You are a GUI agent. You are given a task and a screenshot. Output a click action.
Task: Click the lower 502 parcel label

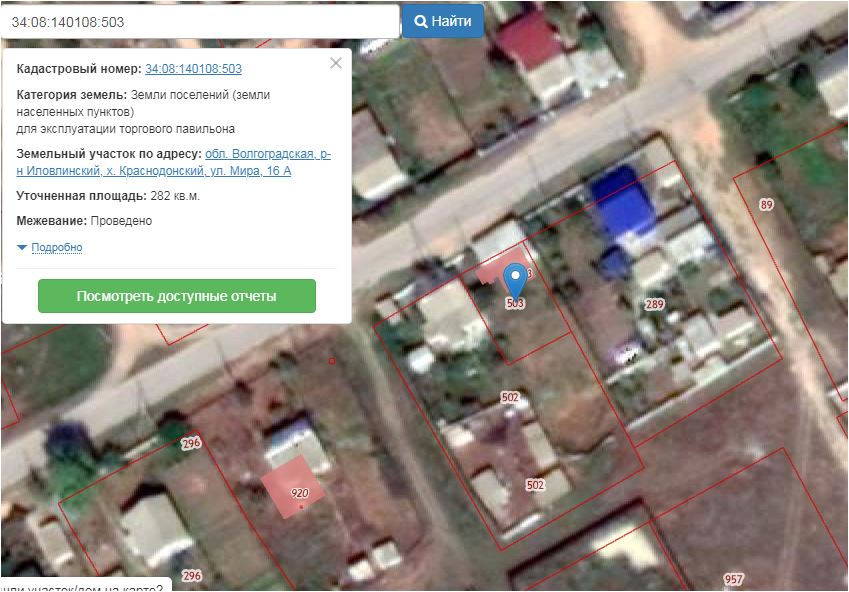point(535,485)
